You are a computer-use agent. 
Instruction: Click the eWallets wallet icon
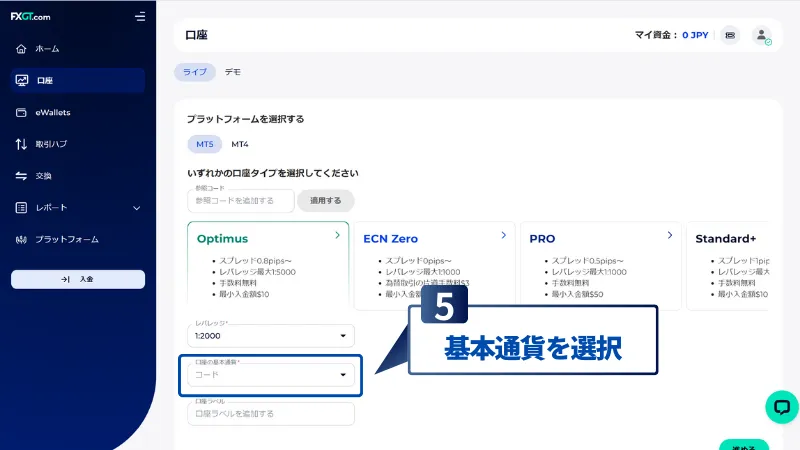tap(21, 112)
